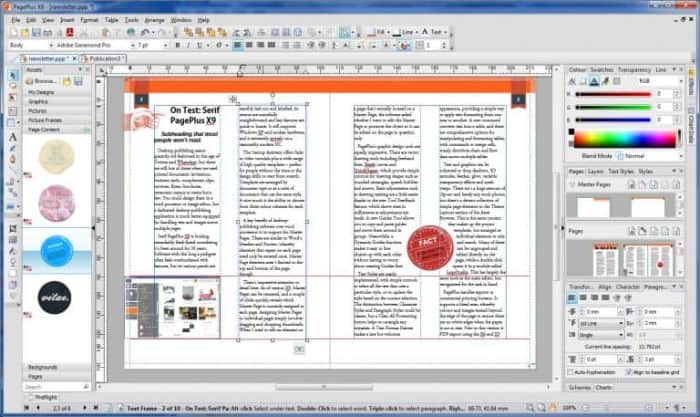
Task: Open the Format menu
Action: (89, 20)
